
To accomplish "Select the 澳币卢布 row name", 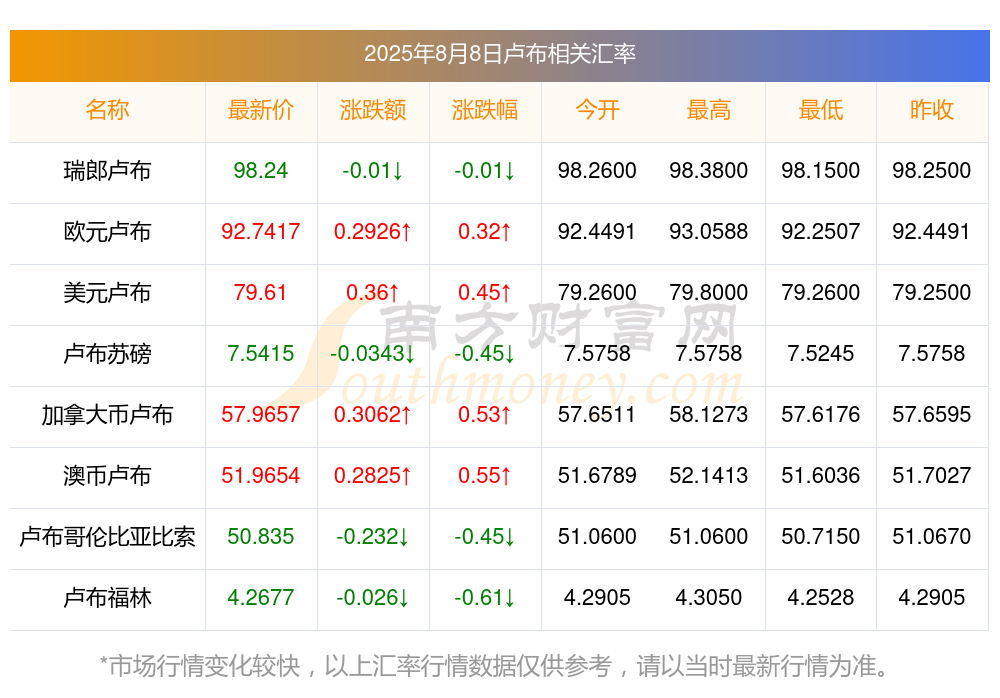I will point(107,475).
